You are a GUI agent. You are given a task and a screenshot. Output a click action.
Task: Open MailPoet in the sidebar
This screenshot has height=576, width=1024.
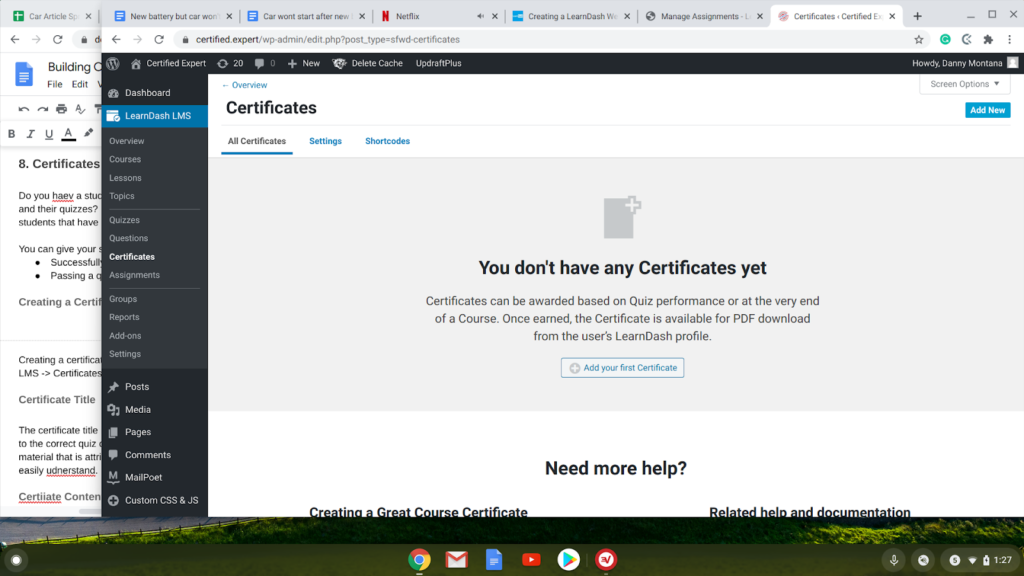155,477
